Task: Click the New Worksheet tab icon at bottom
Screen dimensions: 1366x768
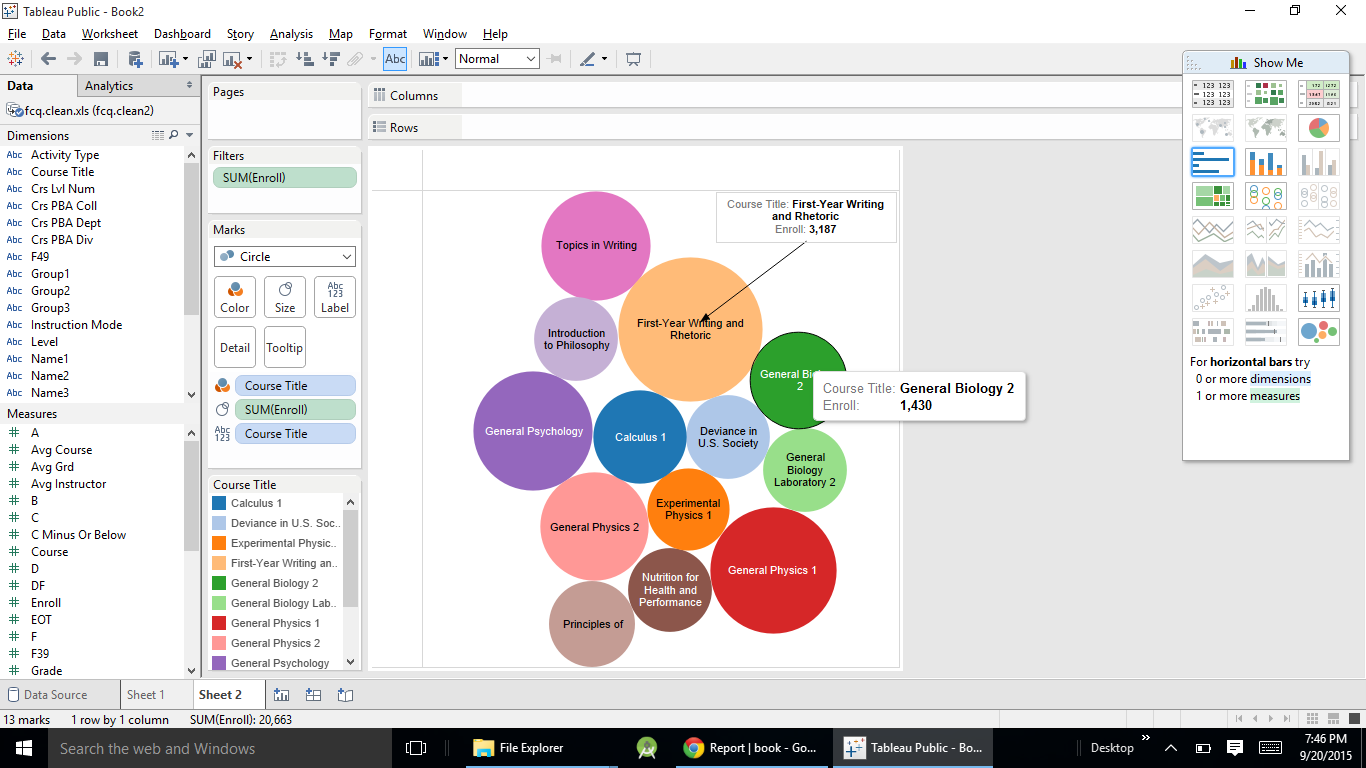Action: (281, 695)
